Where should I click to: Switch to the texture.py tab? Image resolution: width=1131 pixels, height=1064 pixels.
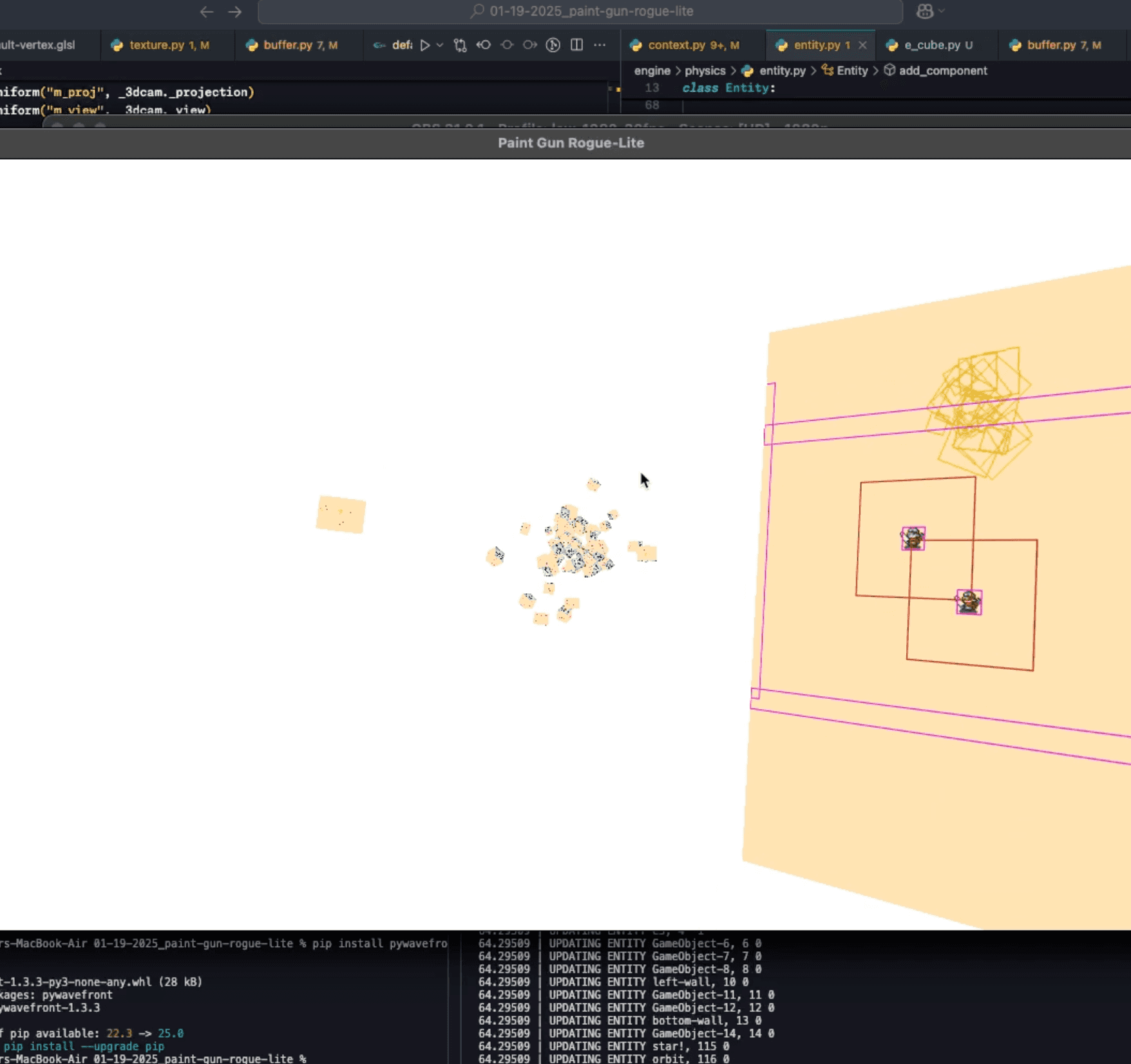tap(167, 45)
